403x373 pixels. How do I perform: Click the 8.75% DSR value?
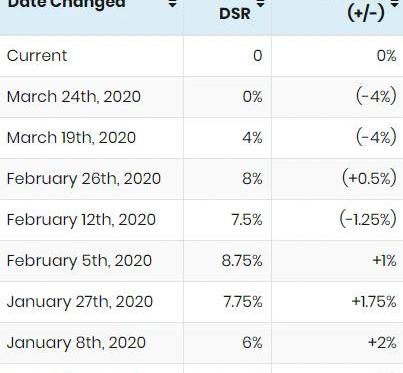pyautogui.click(x=242, y=261)
